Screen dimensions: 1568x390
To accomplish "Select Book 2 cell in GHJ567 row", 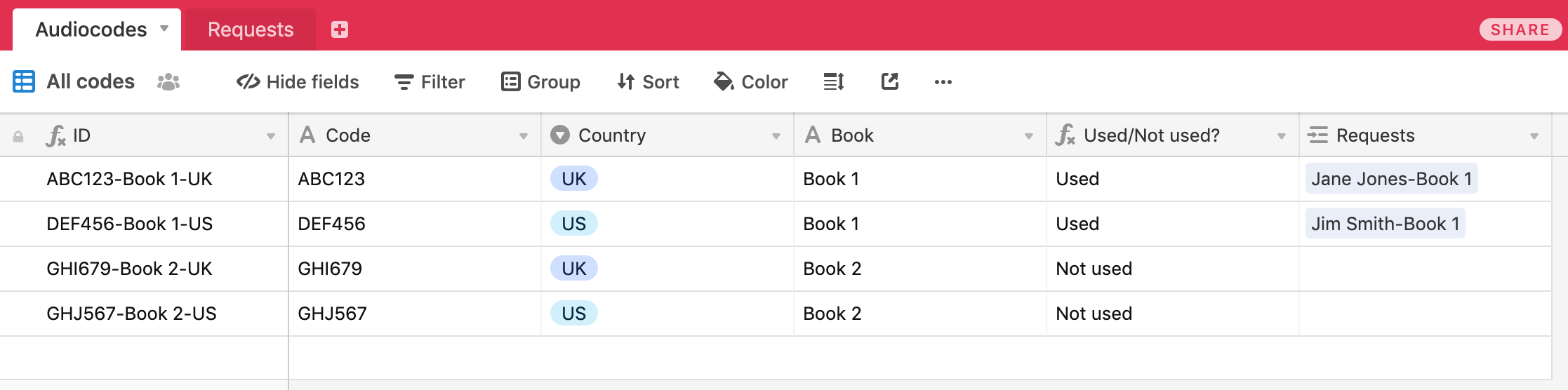I will tap(920, 314).
